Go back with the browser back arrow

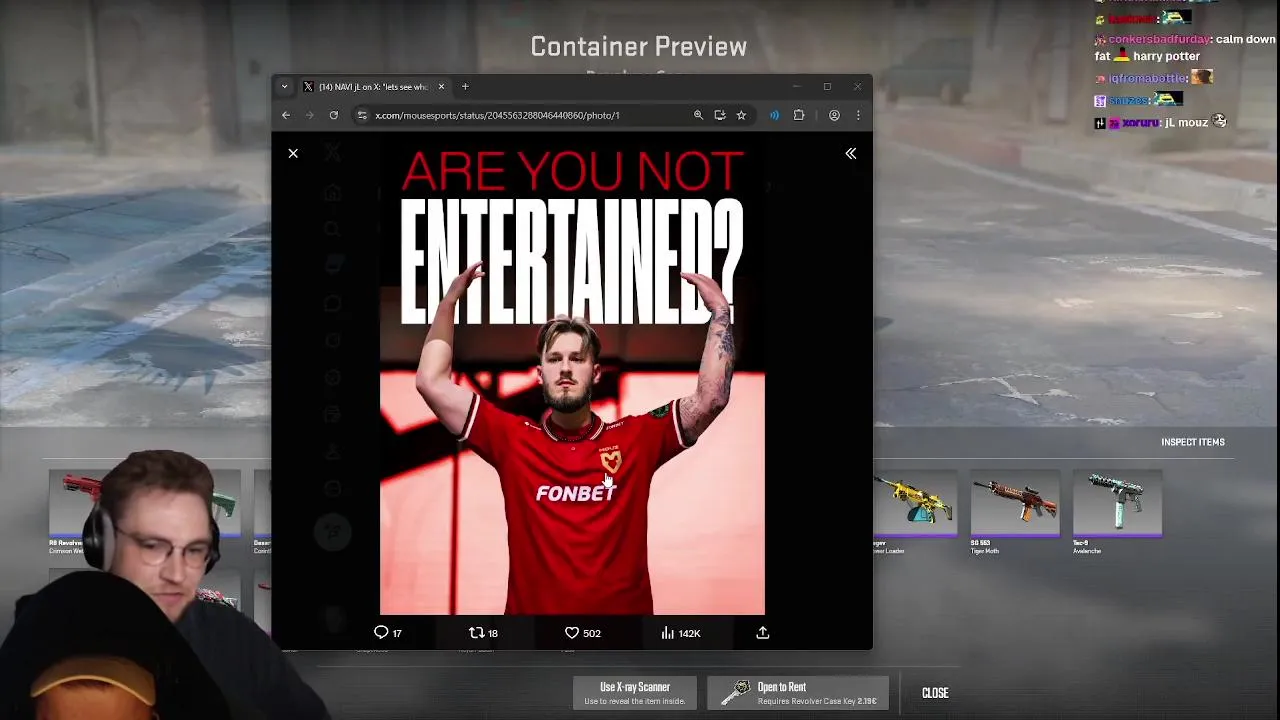click(x=286, y=115)
